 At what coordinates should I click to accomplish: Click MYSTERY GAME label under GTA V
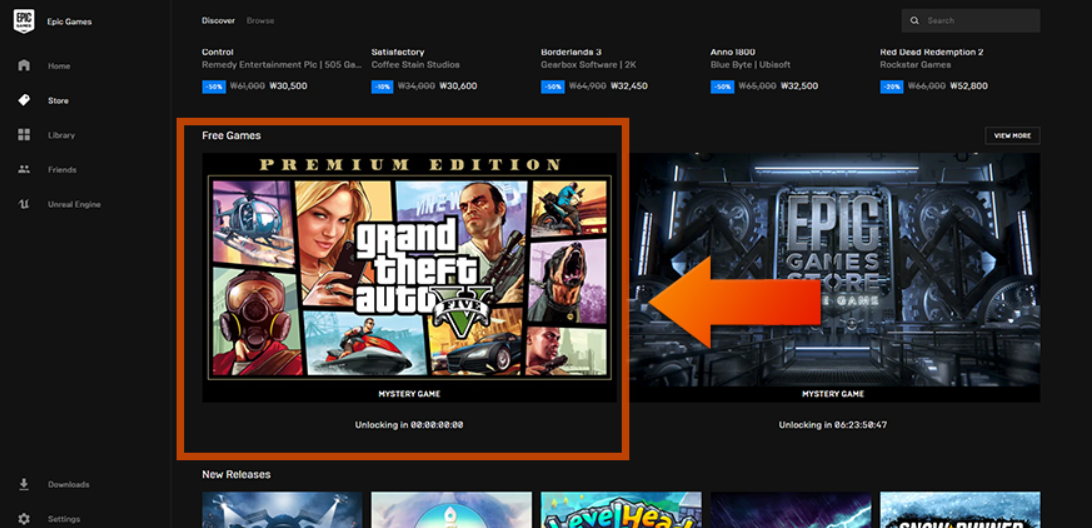(x=410, y=394)
